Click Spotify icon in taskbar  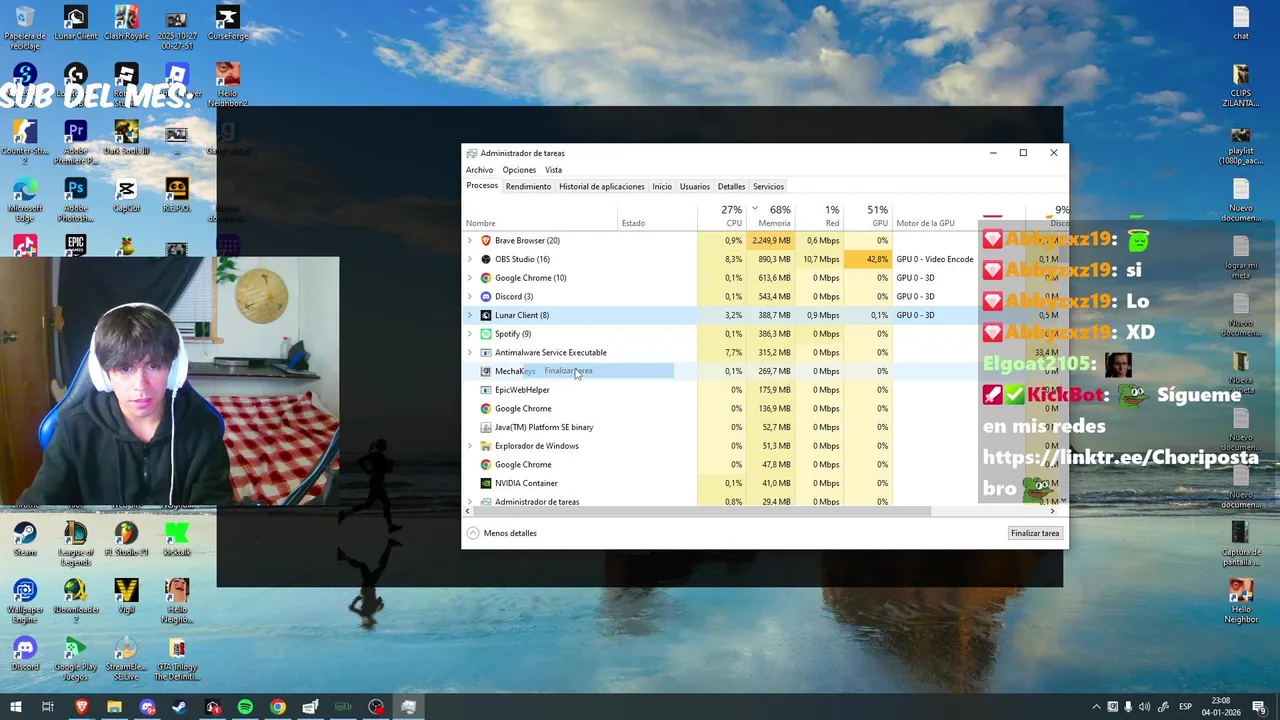coord(245,707)
